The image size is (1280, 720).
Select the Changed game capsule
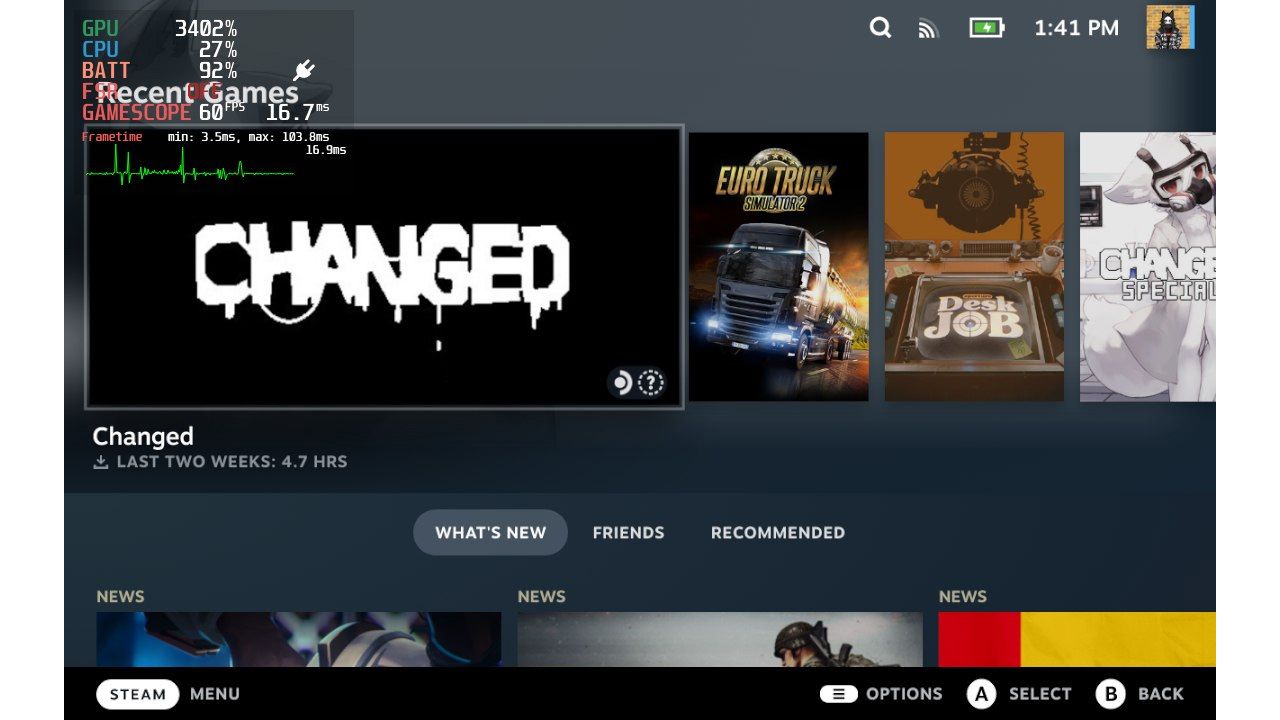click(x=384, y=267)
